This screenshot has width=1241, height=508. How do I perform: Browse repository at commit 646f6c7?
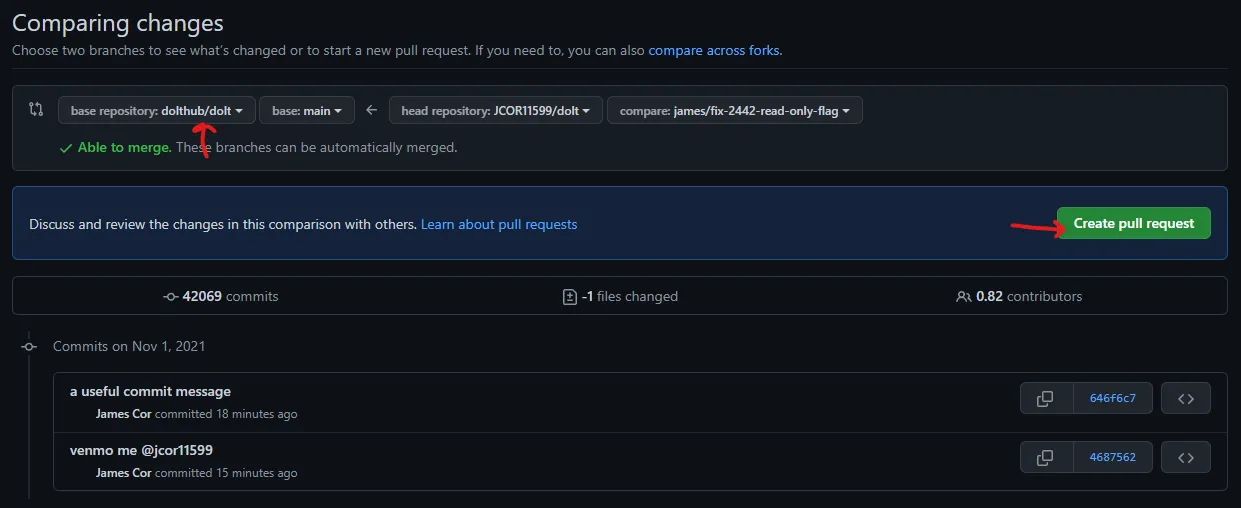[x=1185, y=398]
